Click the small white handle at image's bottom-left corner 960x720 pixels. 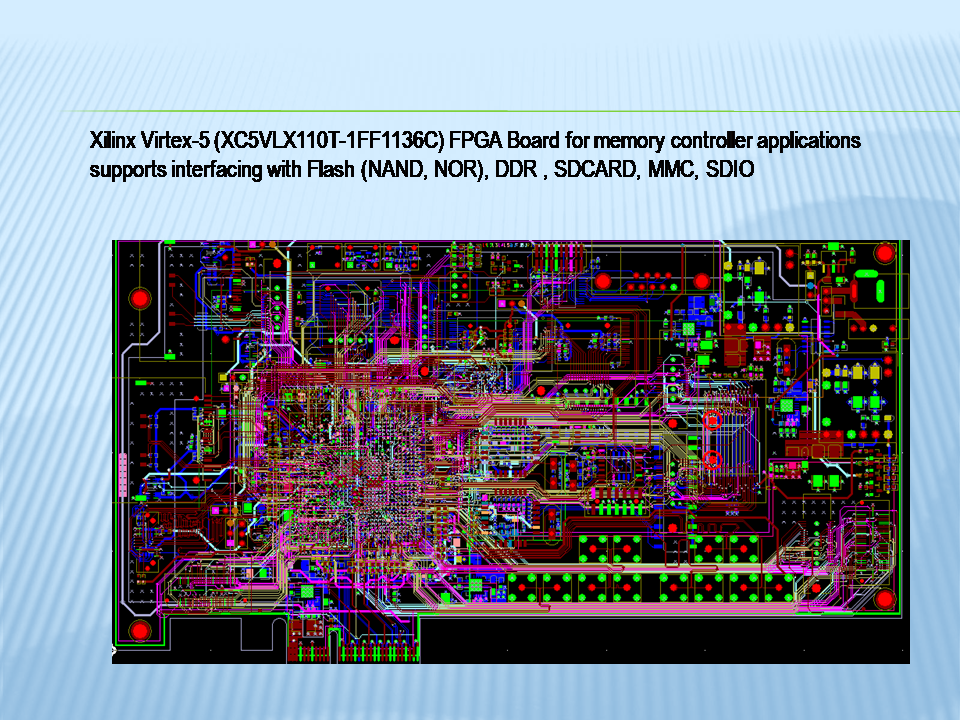click(113, 651)
